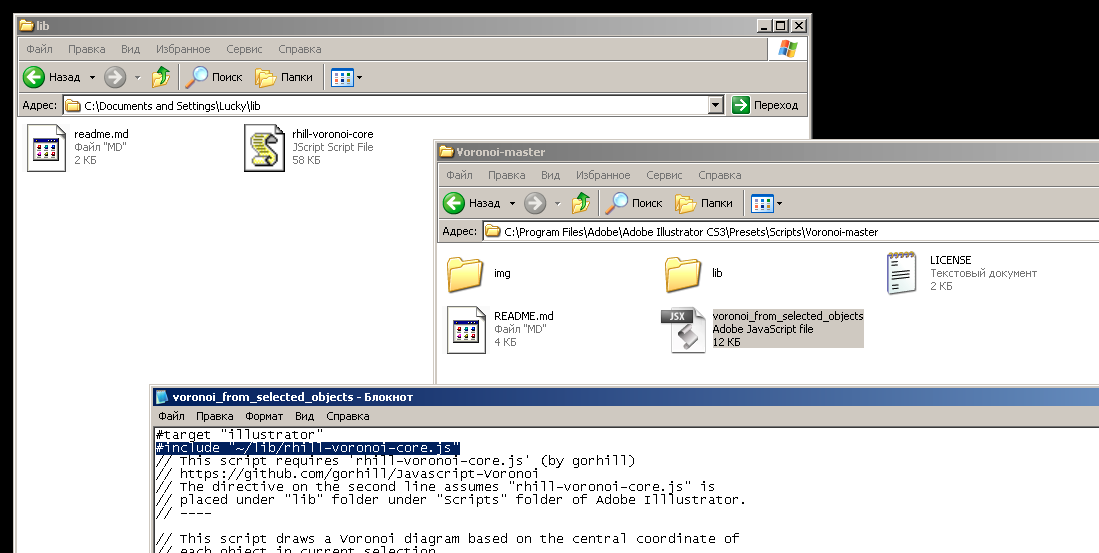Open Справка menu in lib window
Screen dimensions: 1099x553
point(299,49)
